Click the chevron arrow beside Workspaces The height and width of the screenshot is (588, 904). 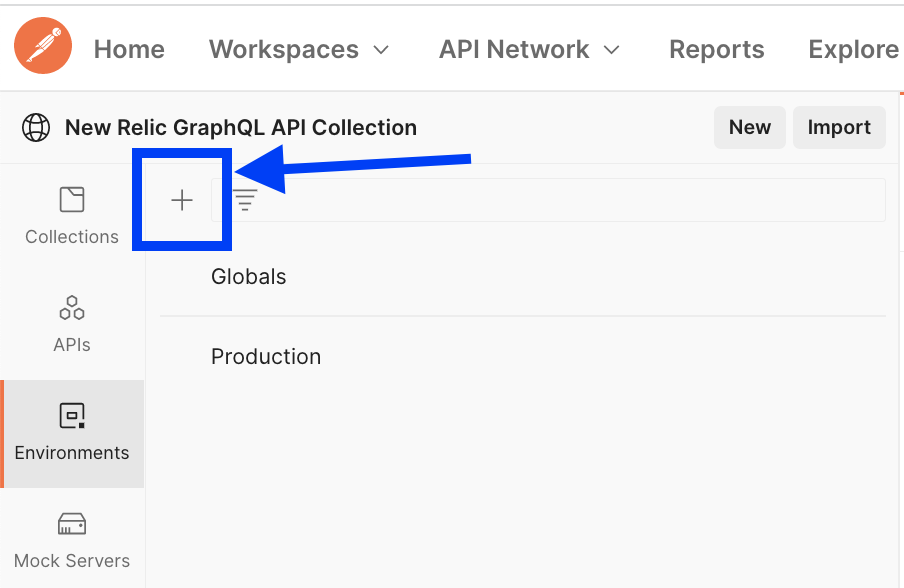click(x=380, y=50)
